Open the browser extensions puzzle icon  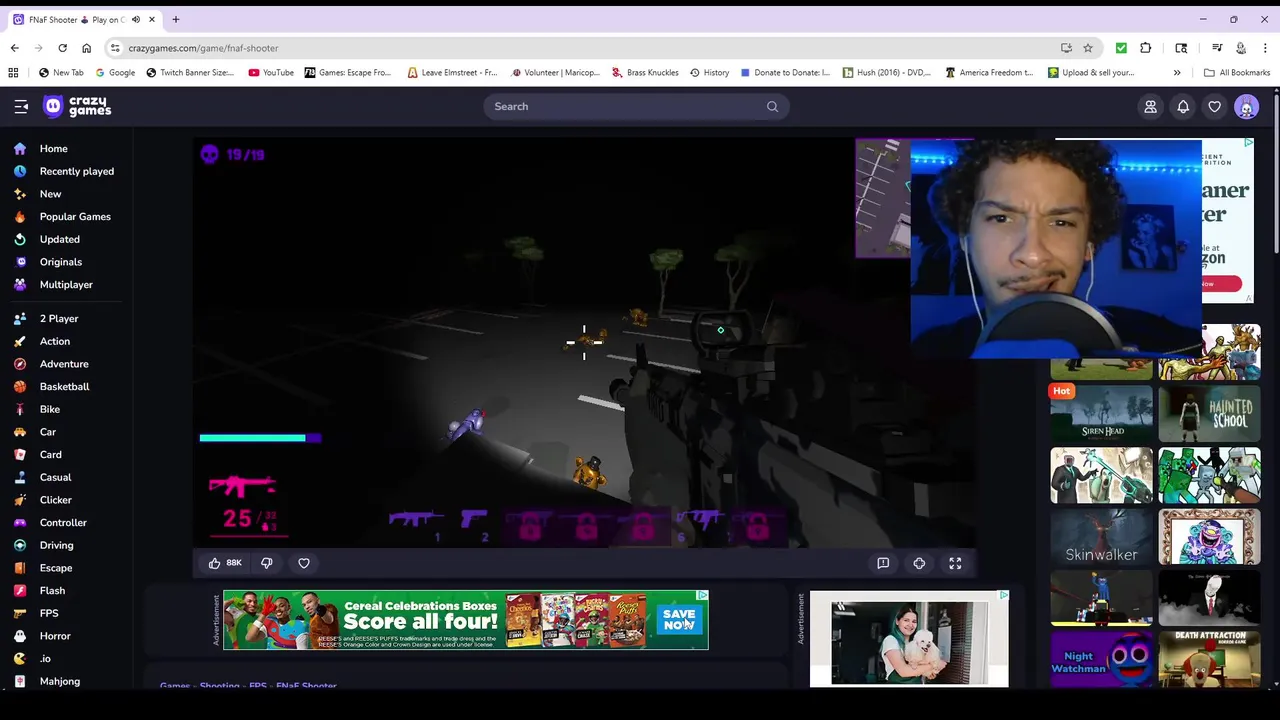click(1146, 48)
